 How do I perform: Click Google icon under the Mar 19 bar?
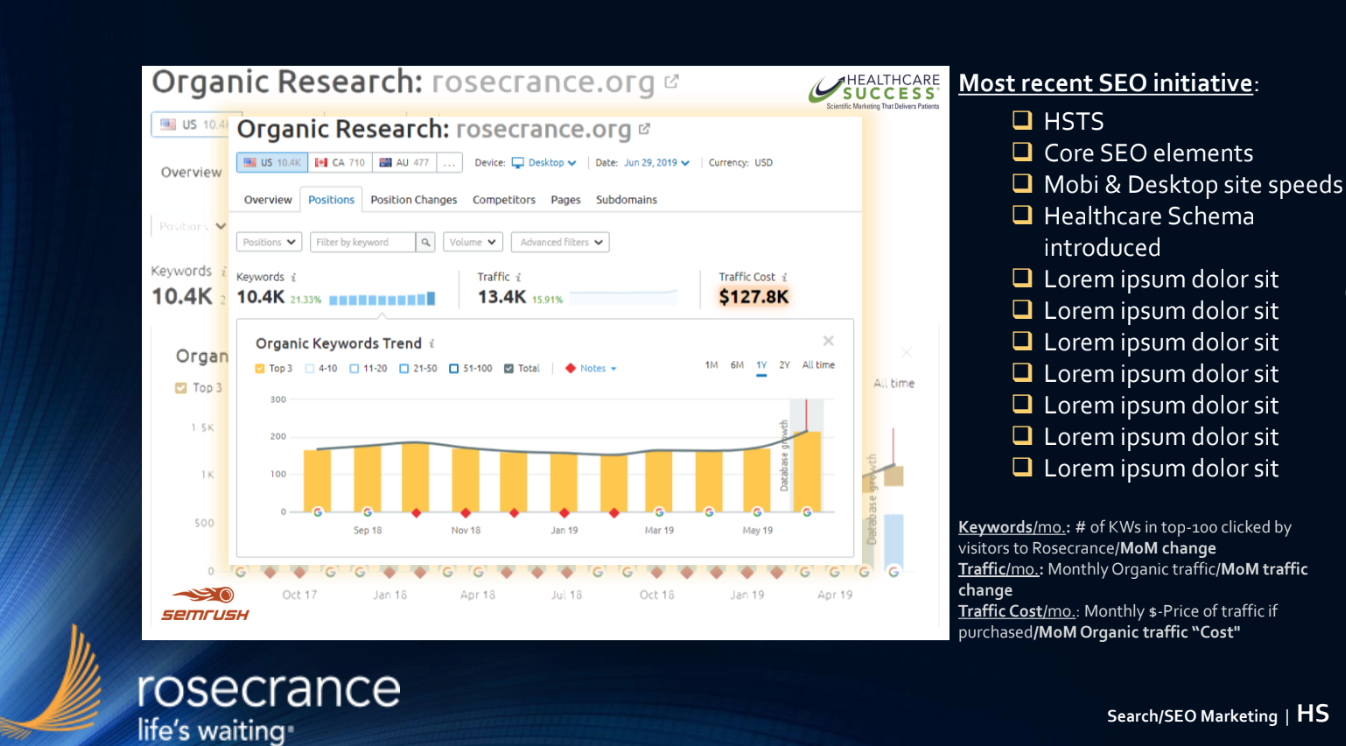(660, 512)
